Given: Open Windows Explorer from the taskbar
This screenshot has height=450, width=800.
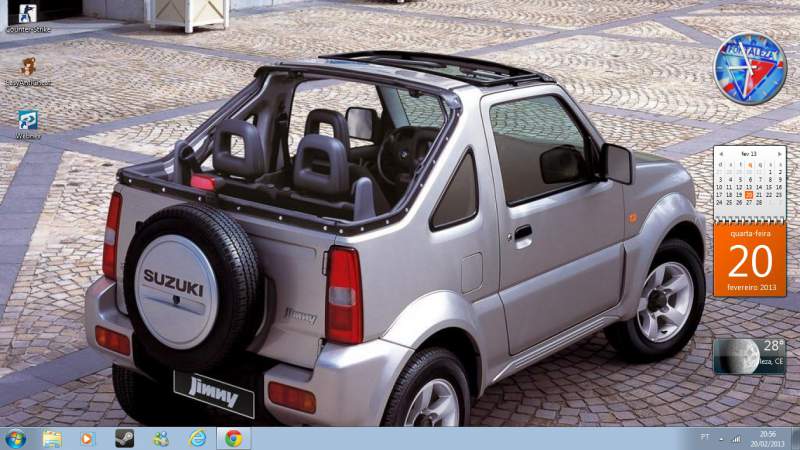Looking at the screenshot, I should point(52,439).
